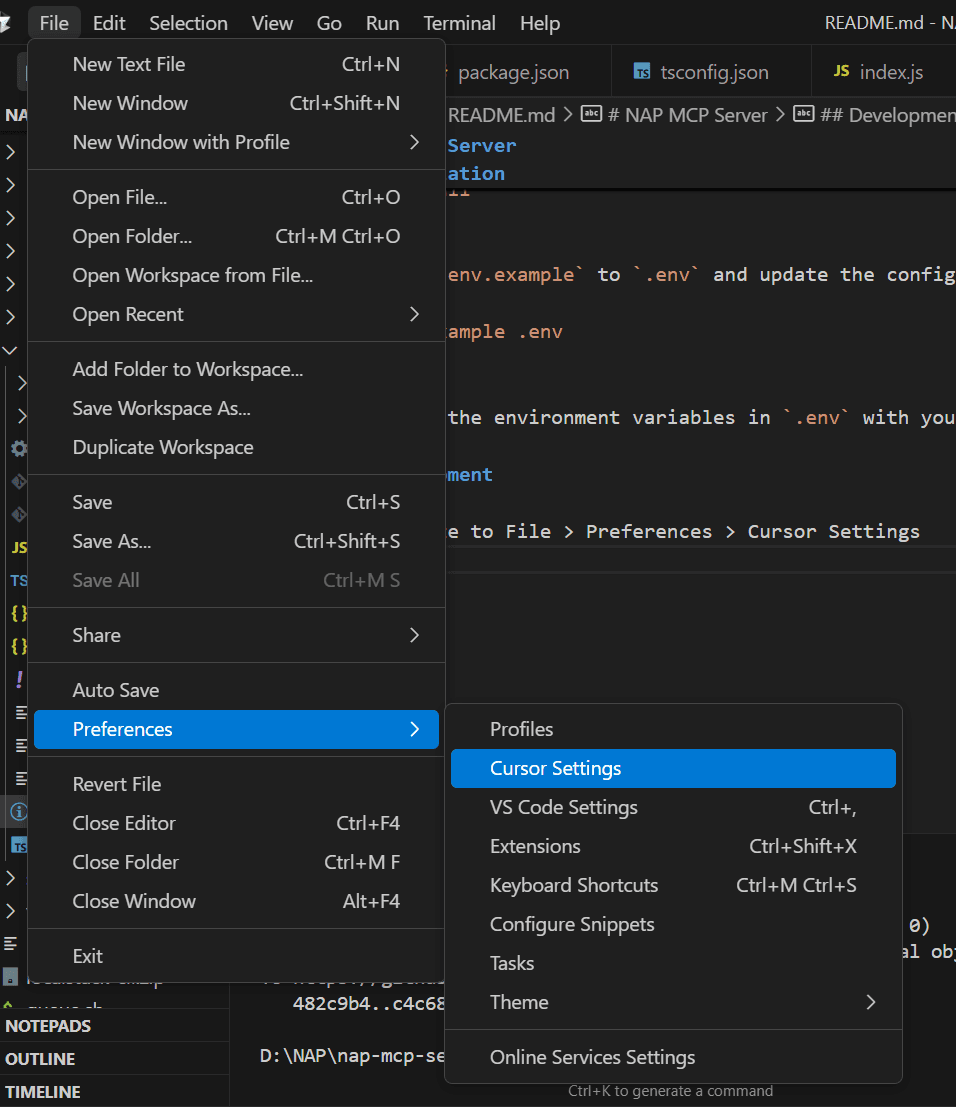Switch to the package.json tab
956x1107 pixels.
point(513,72)
